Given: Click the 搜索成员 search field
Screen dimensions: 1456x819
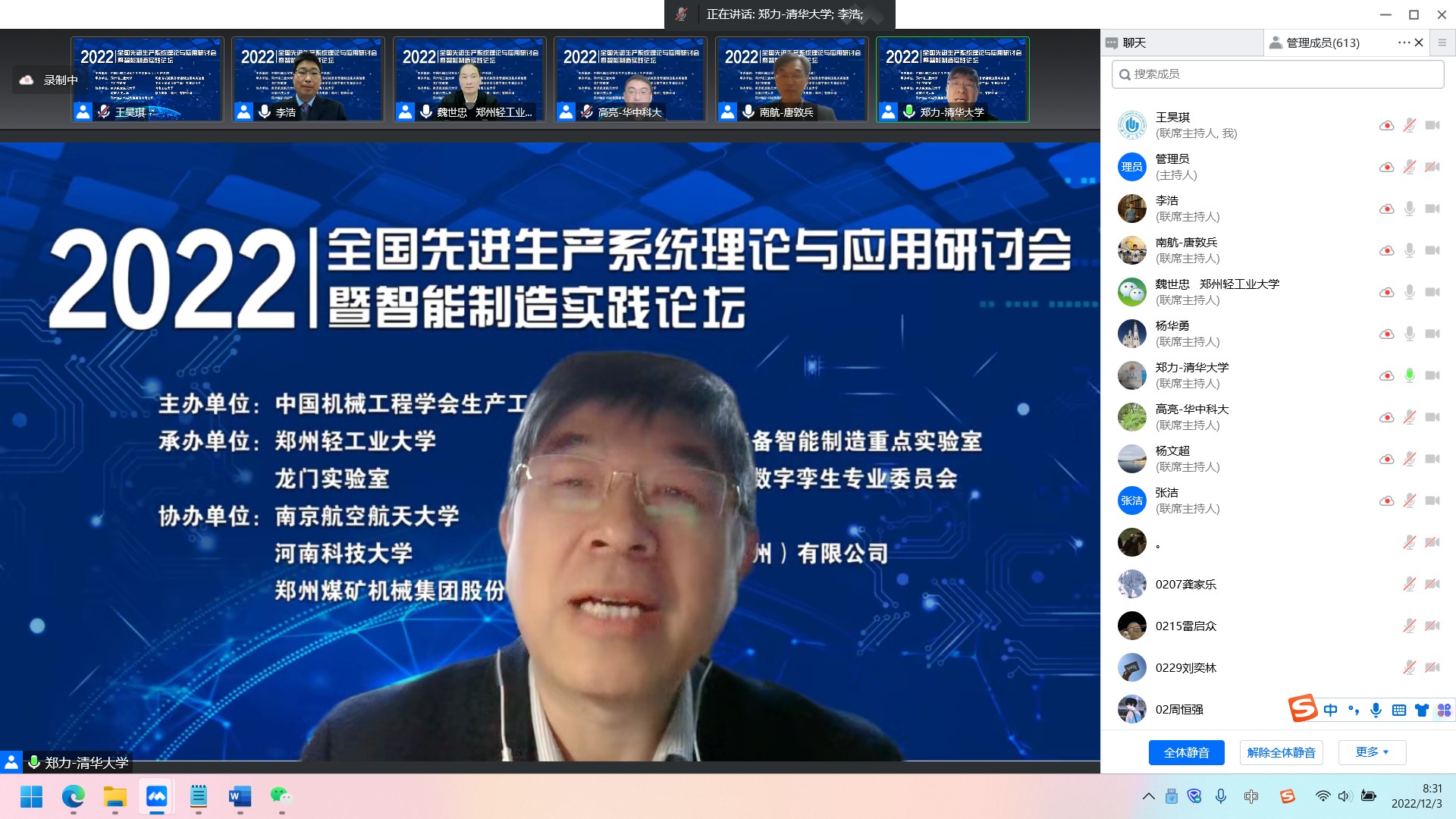Looking at the screenshot, I should point(1277,74).
